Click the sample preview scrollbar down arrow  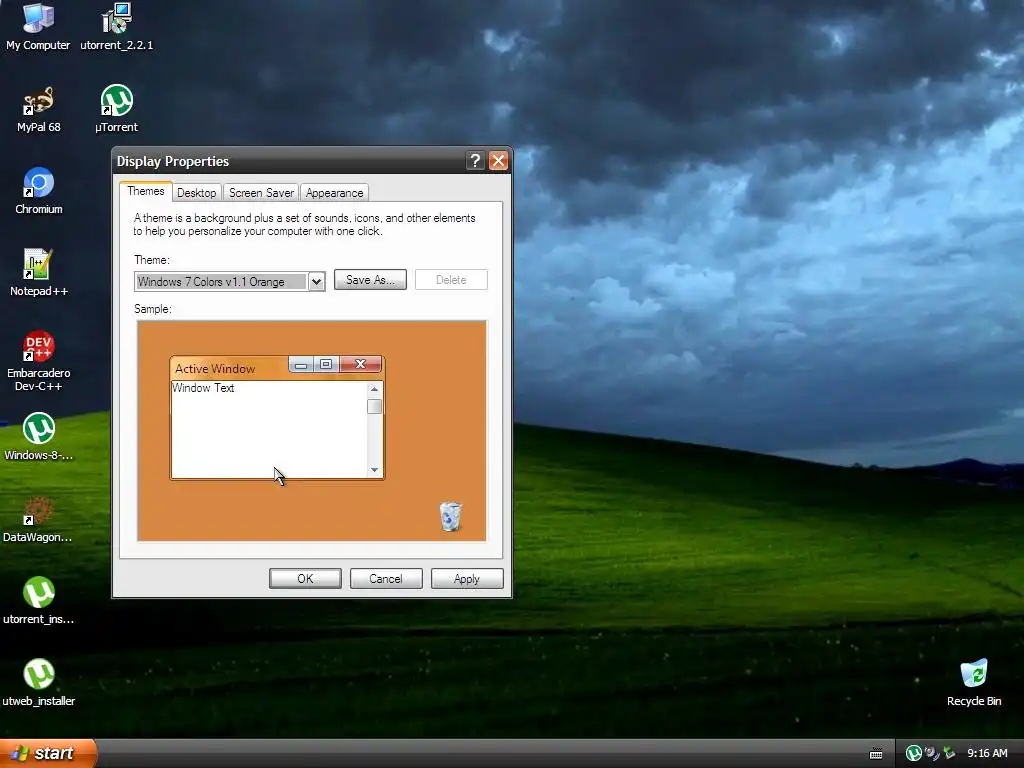click(x=374, y=470)
